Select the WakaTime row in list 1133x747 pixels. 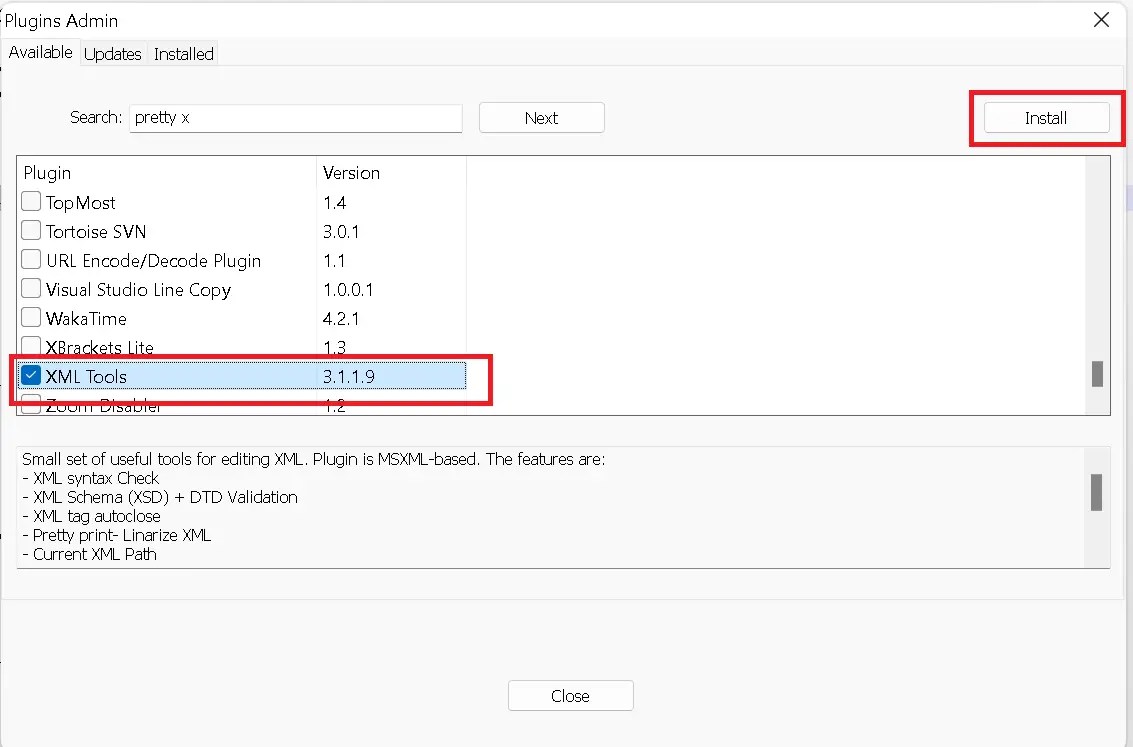click(242, 319)
